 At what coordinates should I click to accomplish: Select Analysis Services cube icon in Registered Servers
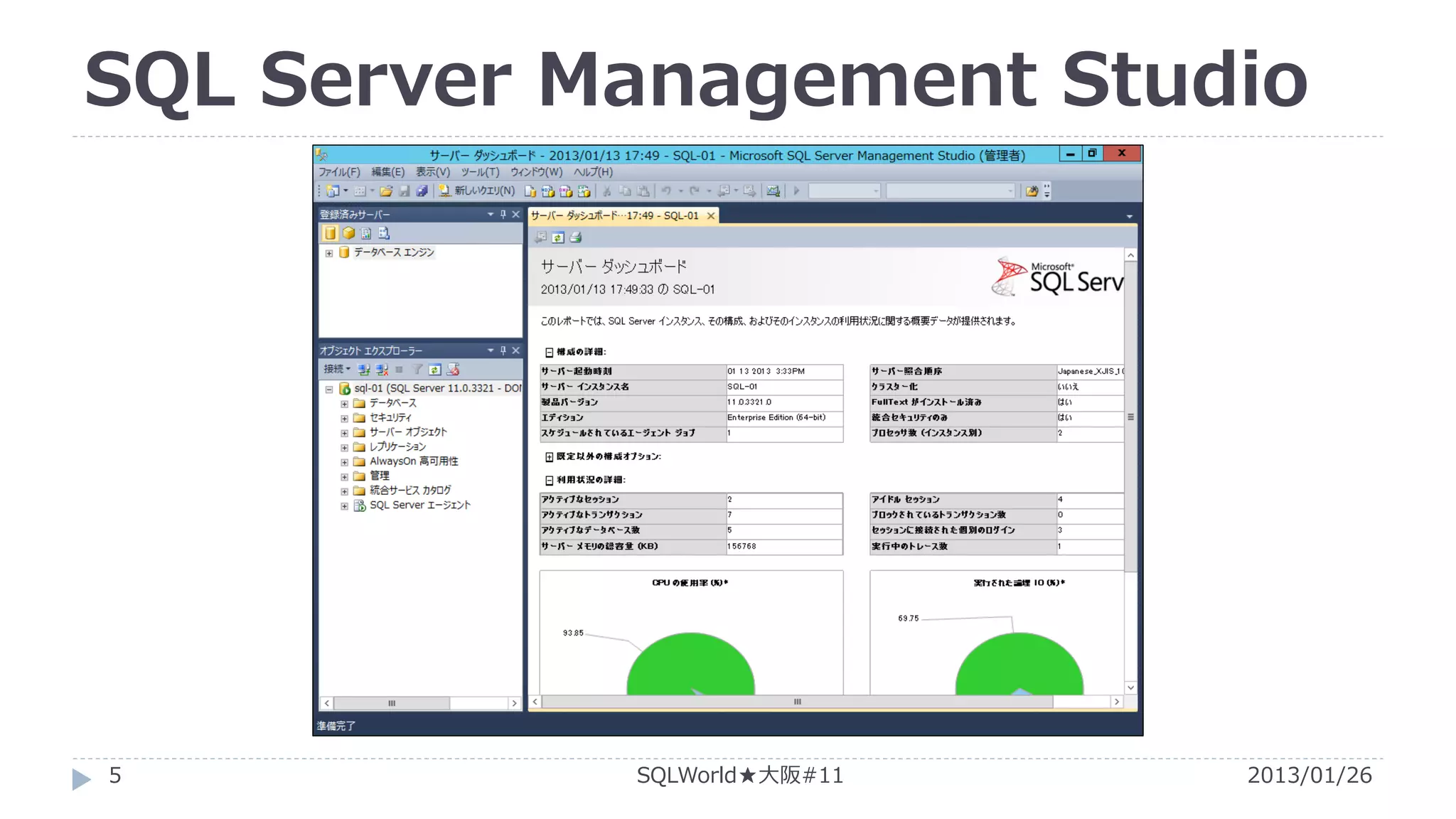coord(348,233)
